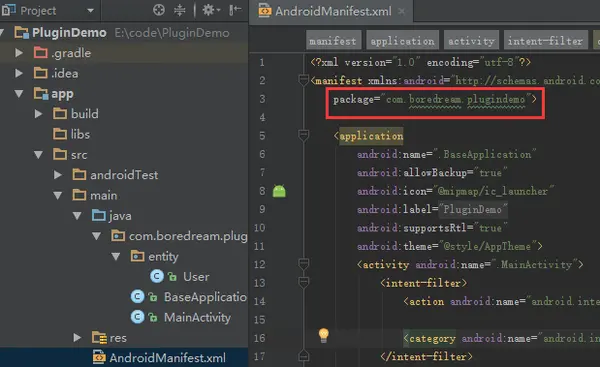Collapse the entity package
This screenshot has width=600, height=367.
(x=116, y=256)
